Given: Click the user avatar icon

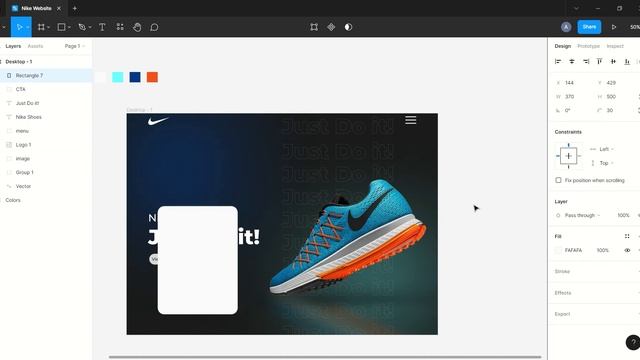Looking at the screenshot, I should 566,27.
